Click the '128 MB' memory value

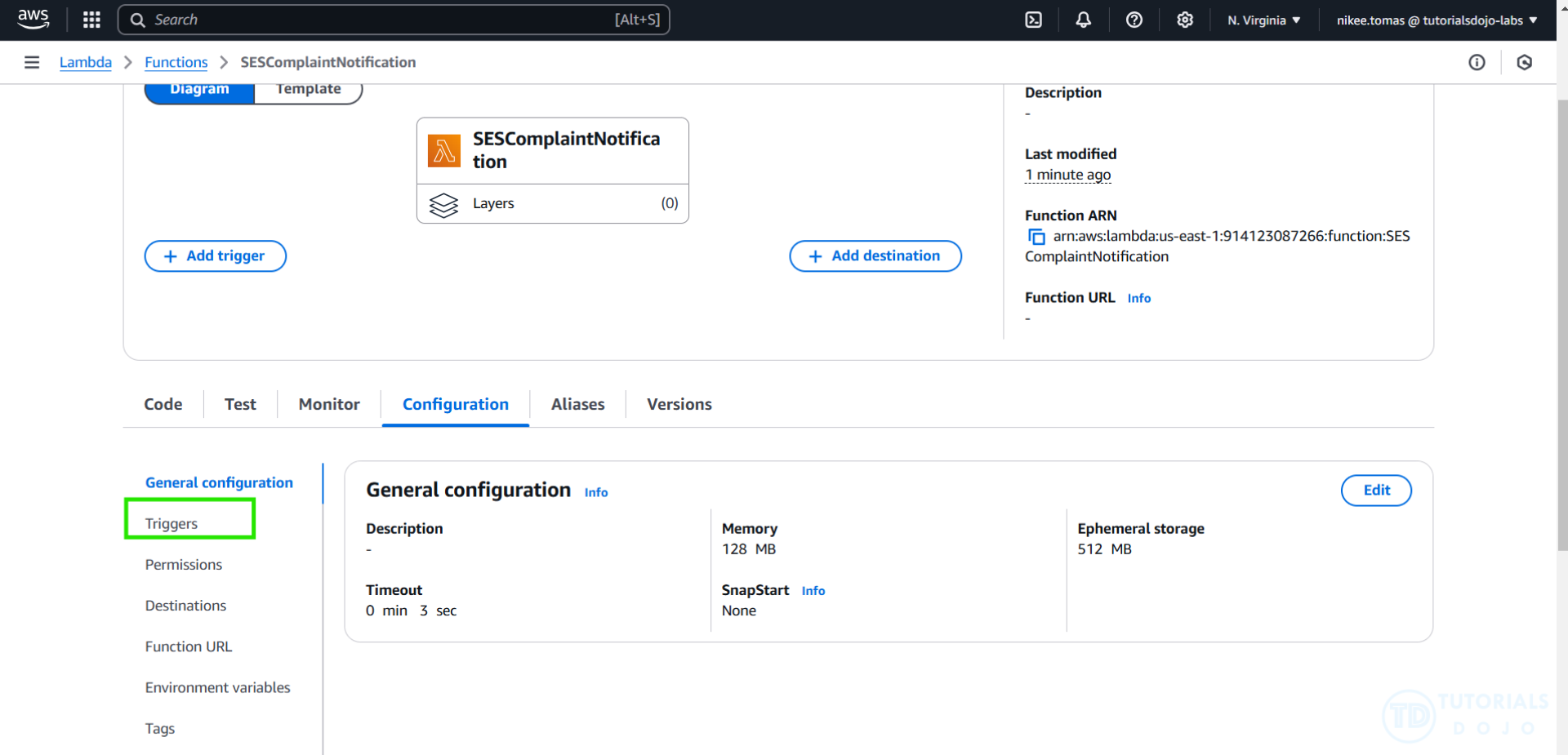[749, 549]
